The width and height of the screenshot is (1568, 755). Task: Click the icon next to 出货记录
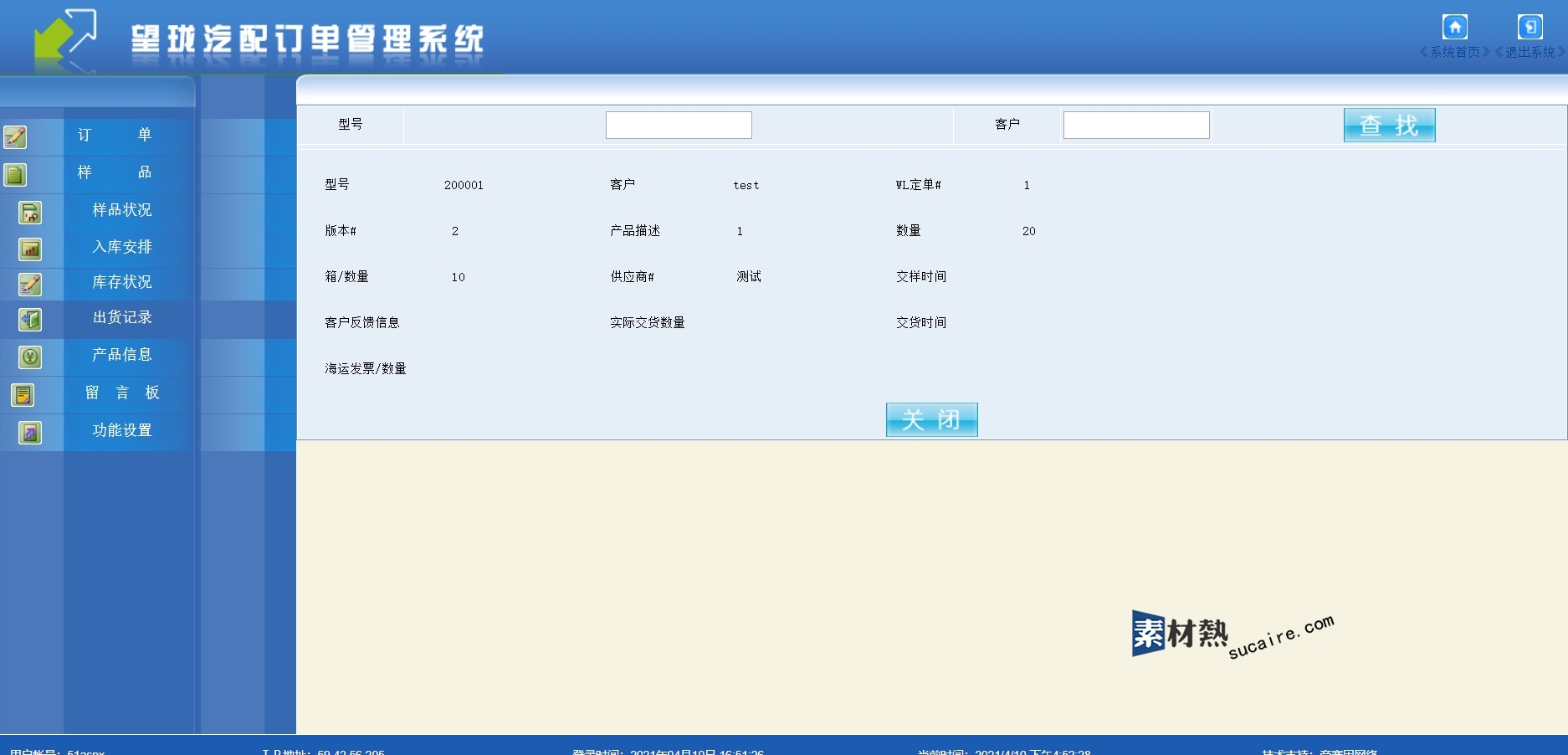tap(30, 320)
